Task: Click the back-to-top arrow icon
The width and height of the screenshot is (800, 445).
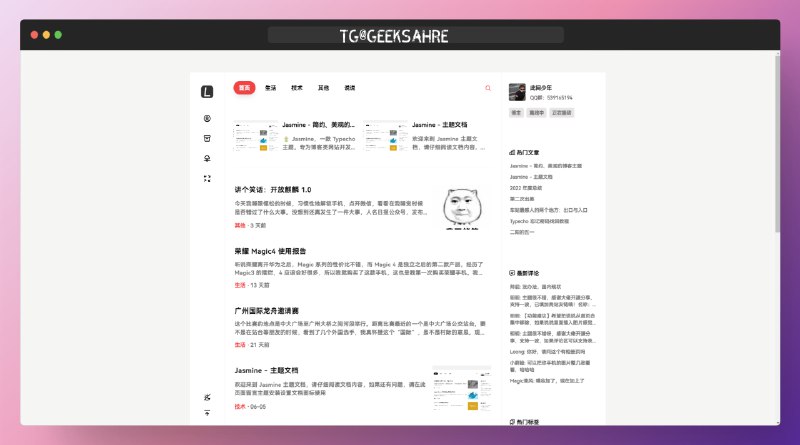Action: [207, 413]
